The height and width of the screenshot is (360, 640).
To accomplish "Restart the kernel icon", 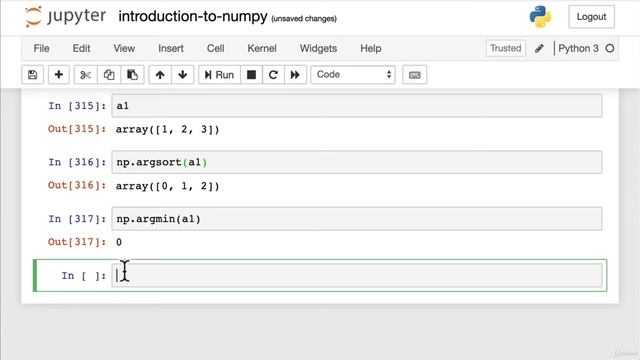I will click(273, 75).
